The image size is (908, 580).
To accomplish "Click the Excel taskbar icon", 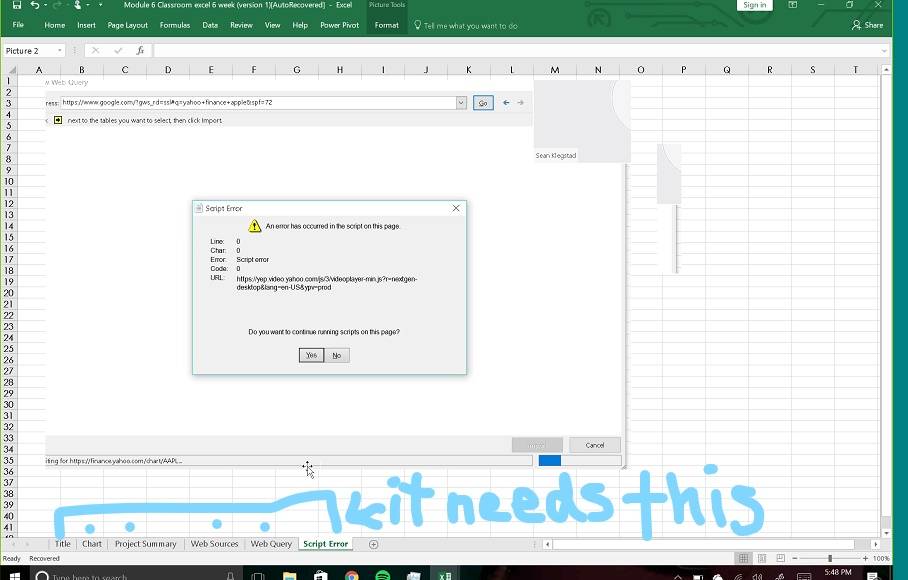I will tap(445, 575).
